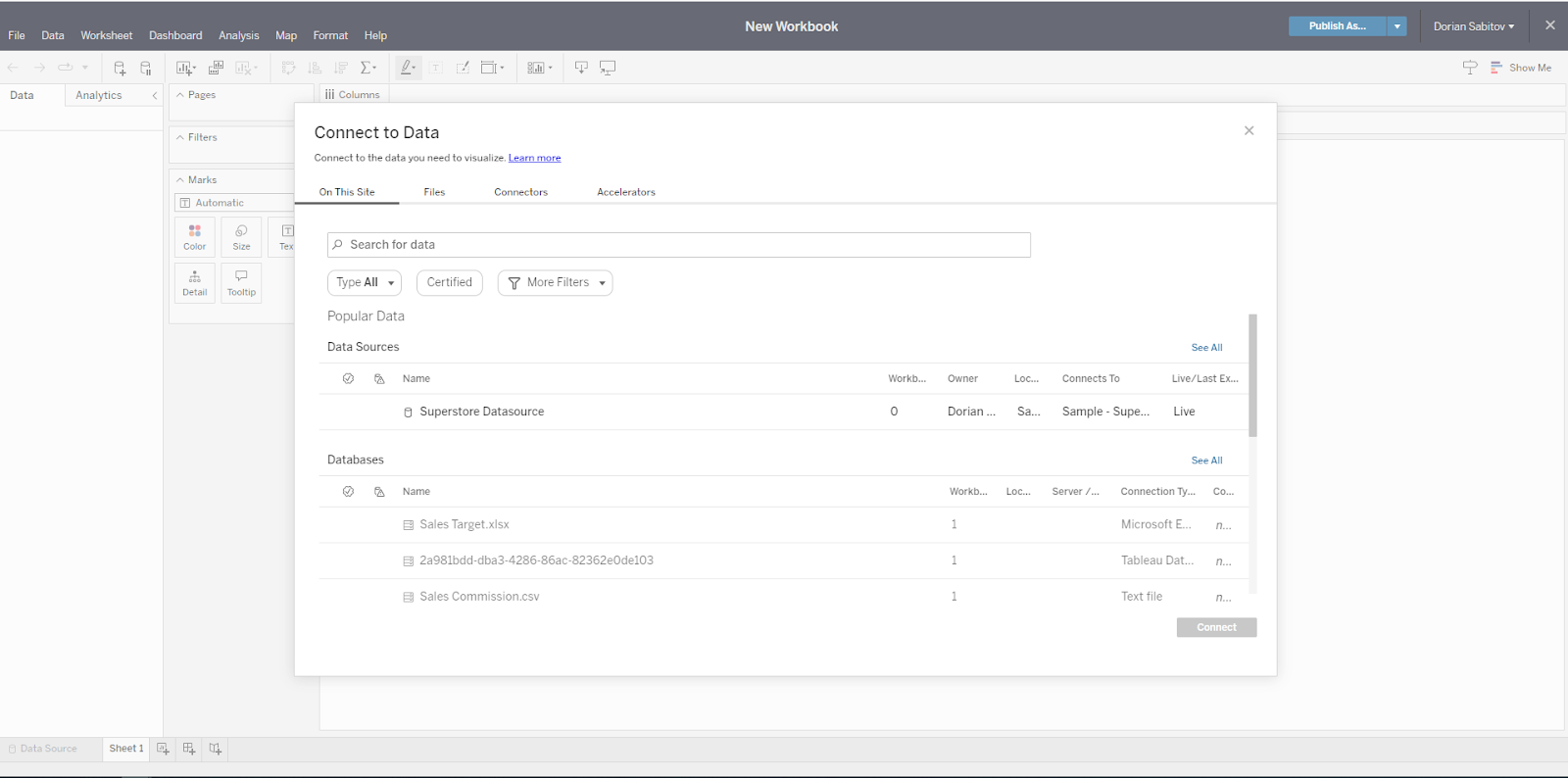The height and width of the screenshot is (778, 1568).
Task: Add a new story from bottom tab bar
Action: coord(216,749)
